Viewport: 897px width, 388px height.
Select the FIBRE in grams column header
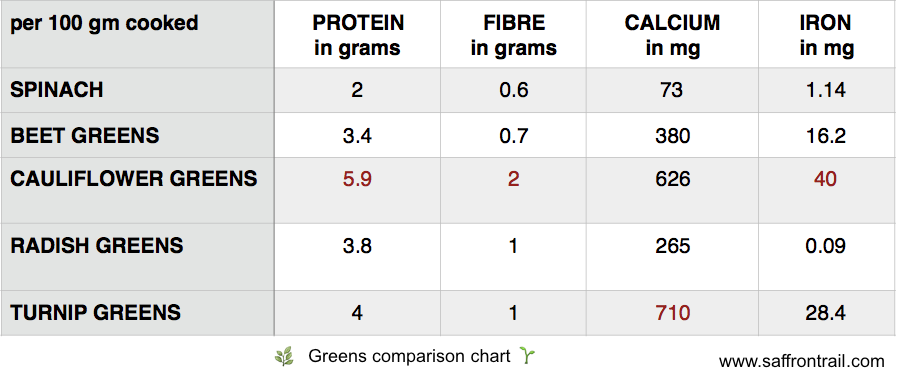point(513,35)
